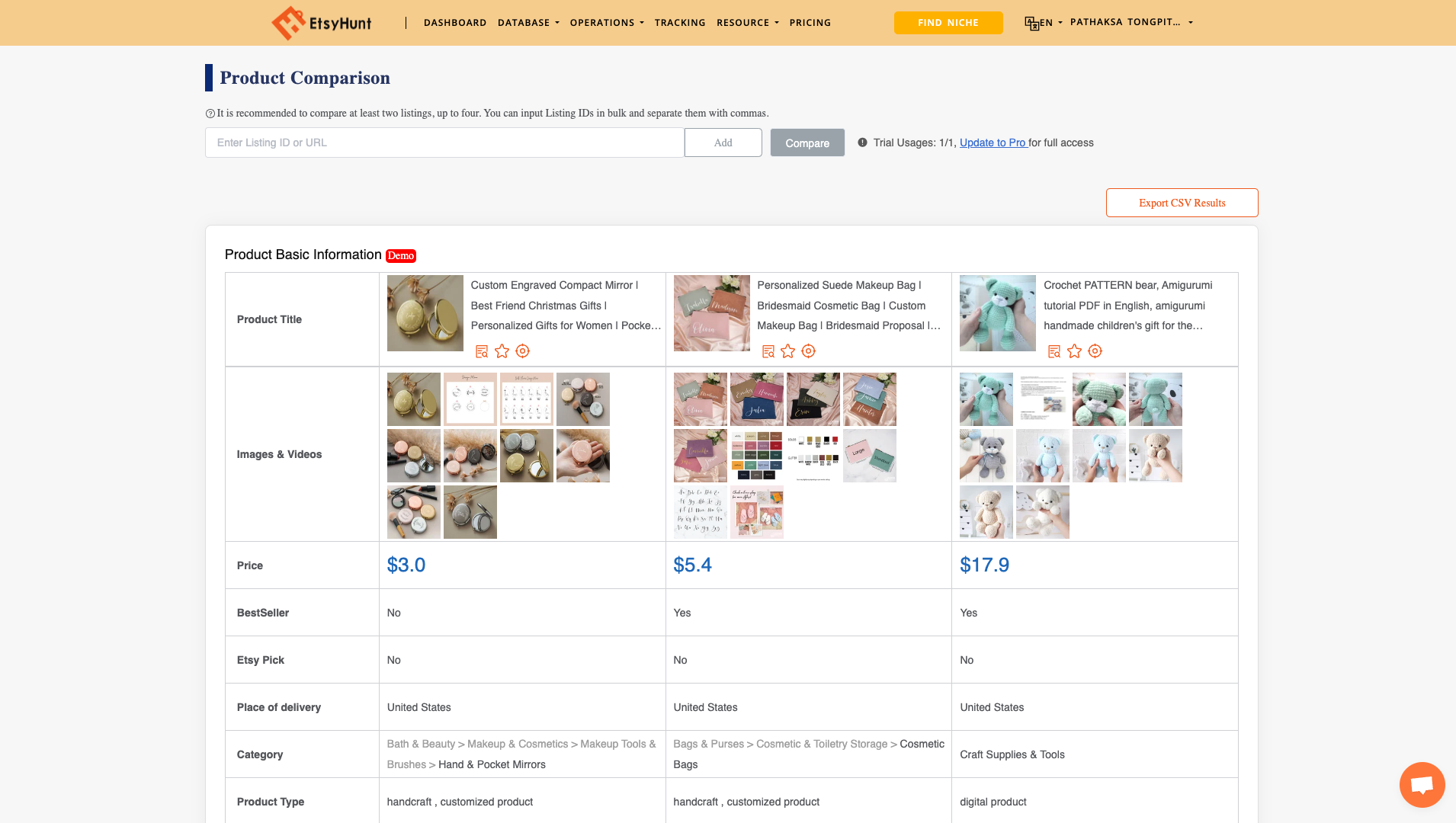This screenshot has width=1456, height=823.
Task: Click the Export CSV Results button
Action: pyautogui.click(x=1182, y=203)
